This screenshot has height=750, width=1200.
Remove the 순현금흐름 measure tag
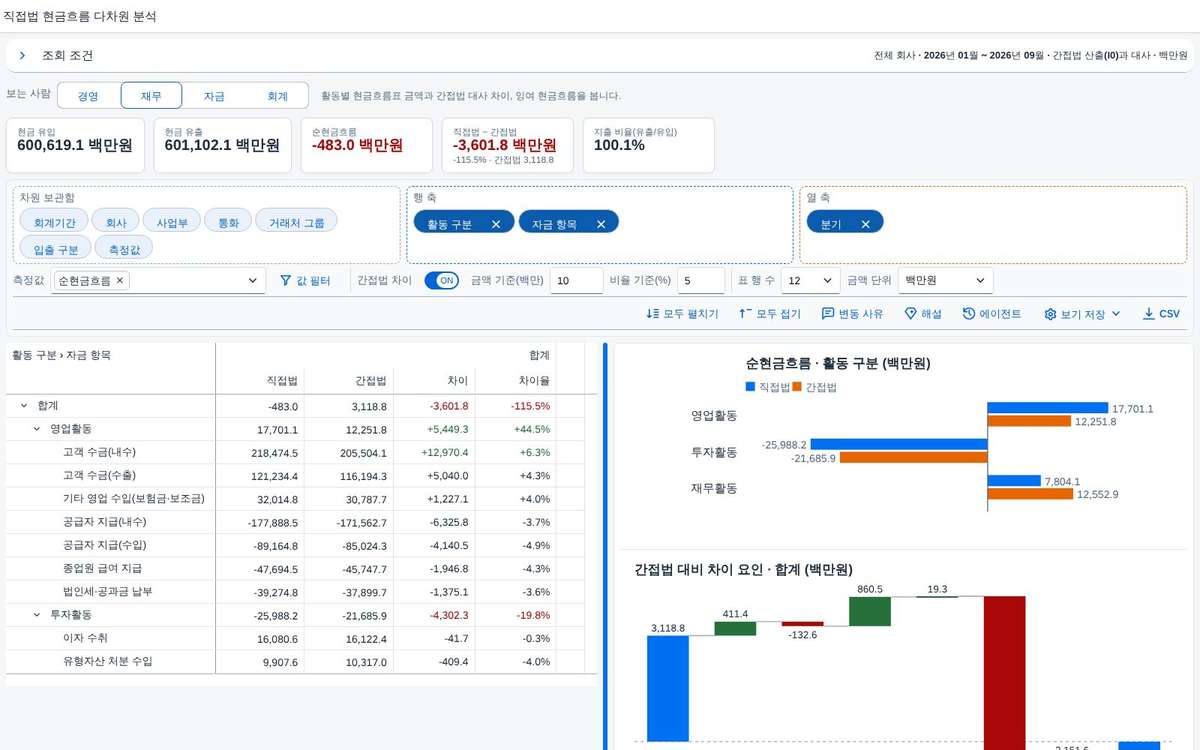120,281
